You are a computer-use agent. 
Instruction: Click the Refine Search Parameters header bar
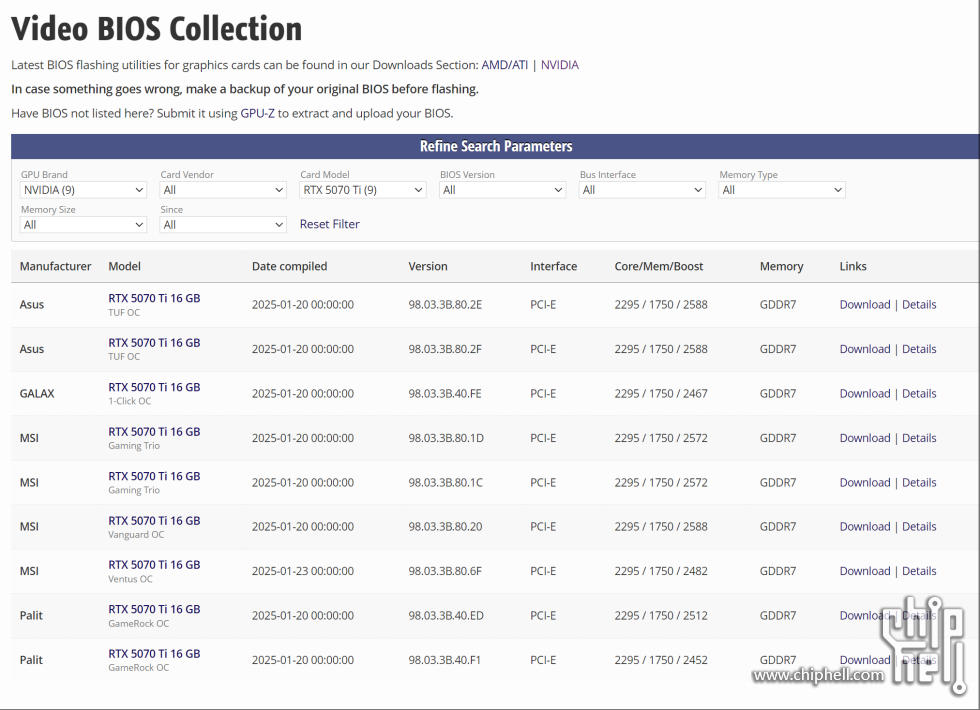pos(495,146)
